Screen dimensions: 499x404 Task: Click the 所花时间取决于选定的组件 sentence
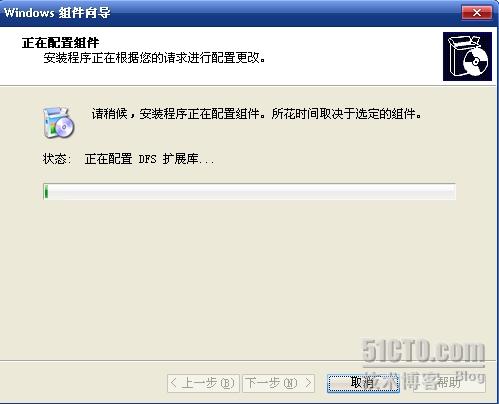click(346, 114)
